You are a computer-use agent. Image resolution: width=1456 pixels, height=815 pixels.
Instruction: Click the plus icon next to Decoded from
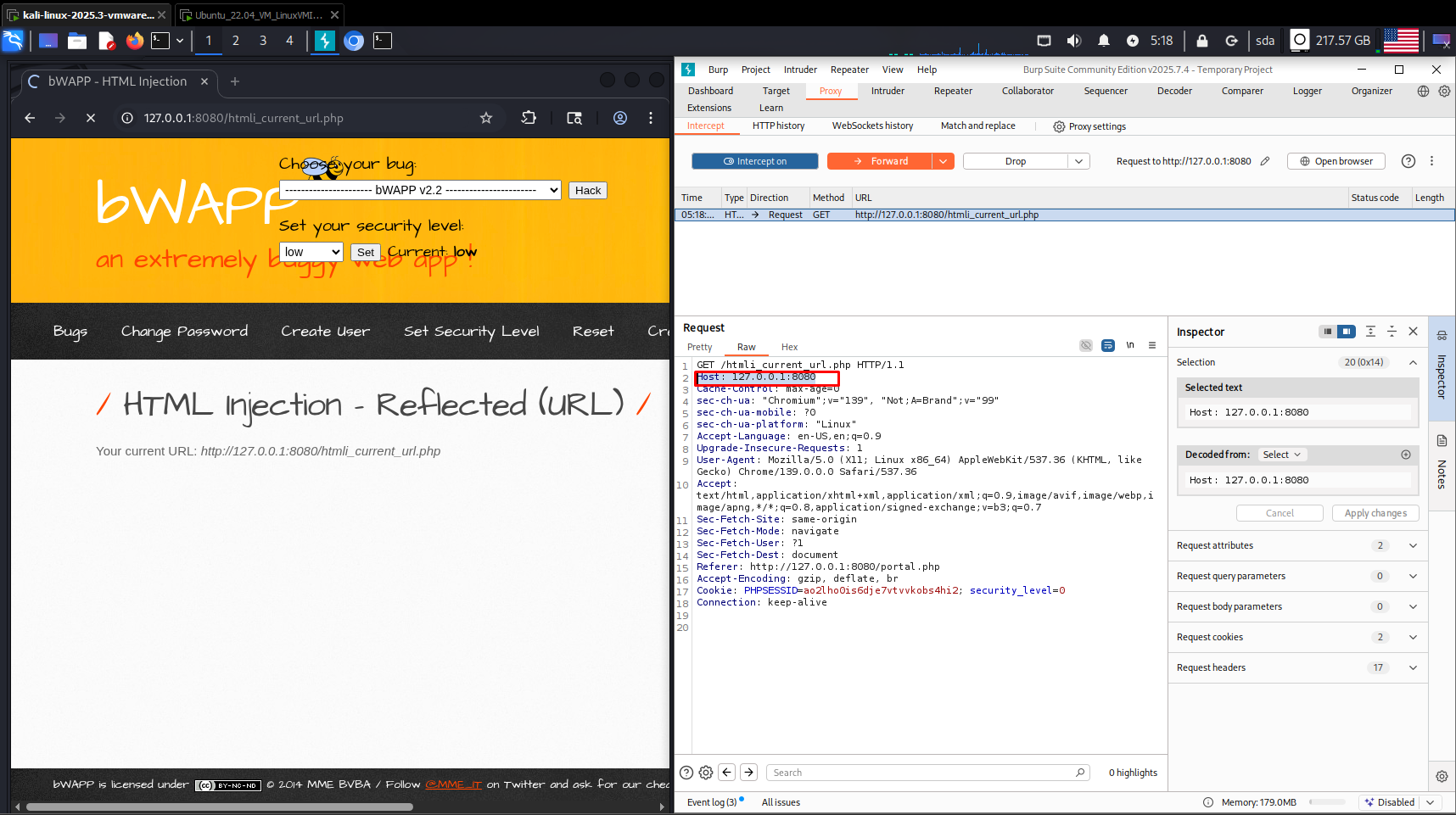pyautogui.click(x=1405, y=455)
